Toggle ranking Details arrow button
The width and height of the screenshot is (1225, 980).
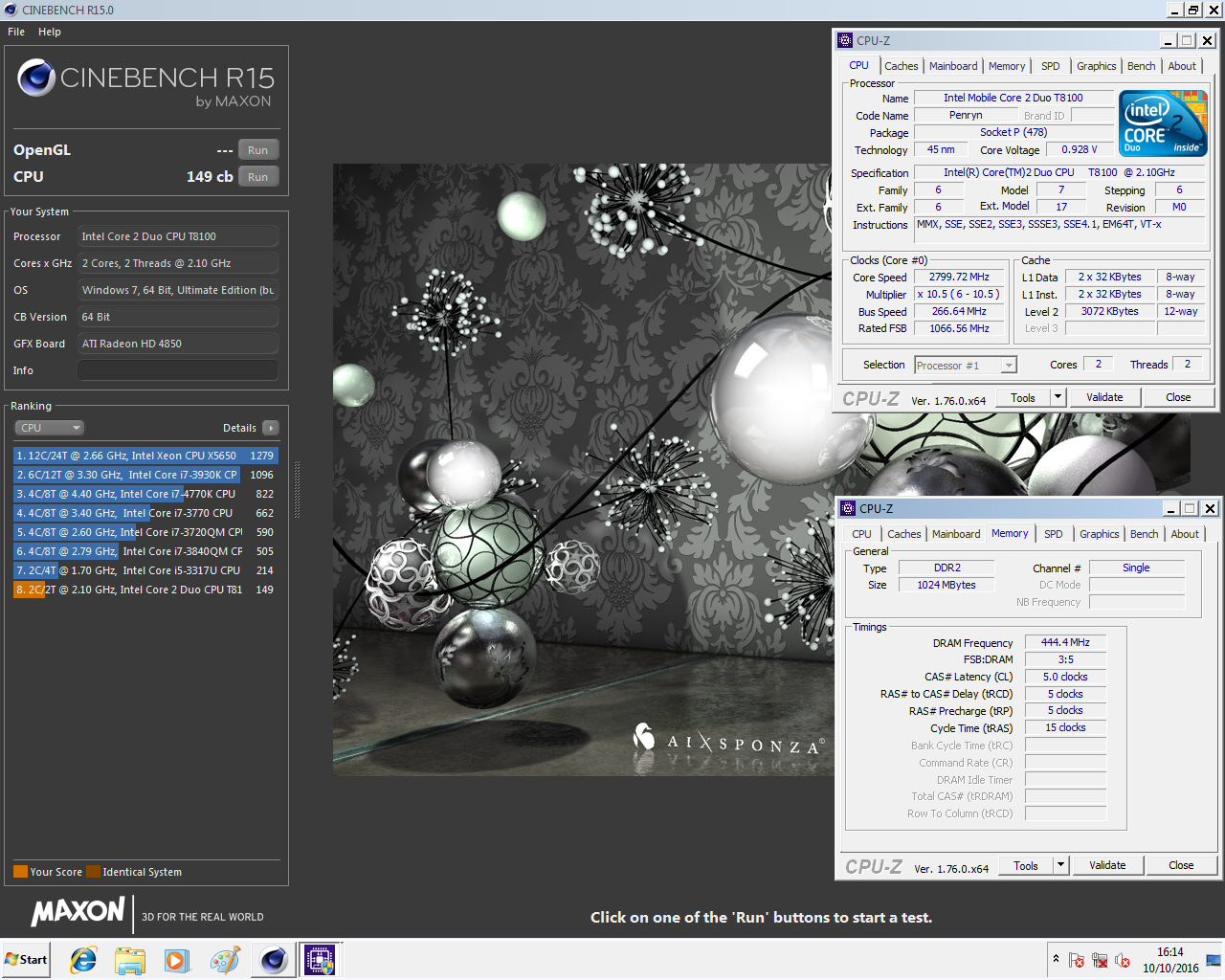pyautogui.click(x=271, y=428)
